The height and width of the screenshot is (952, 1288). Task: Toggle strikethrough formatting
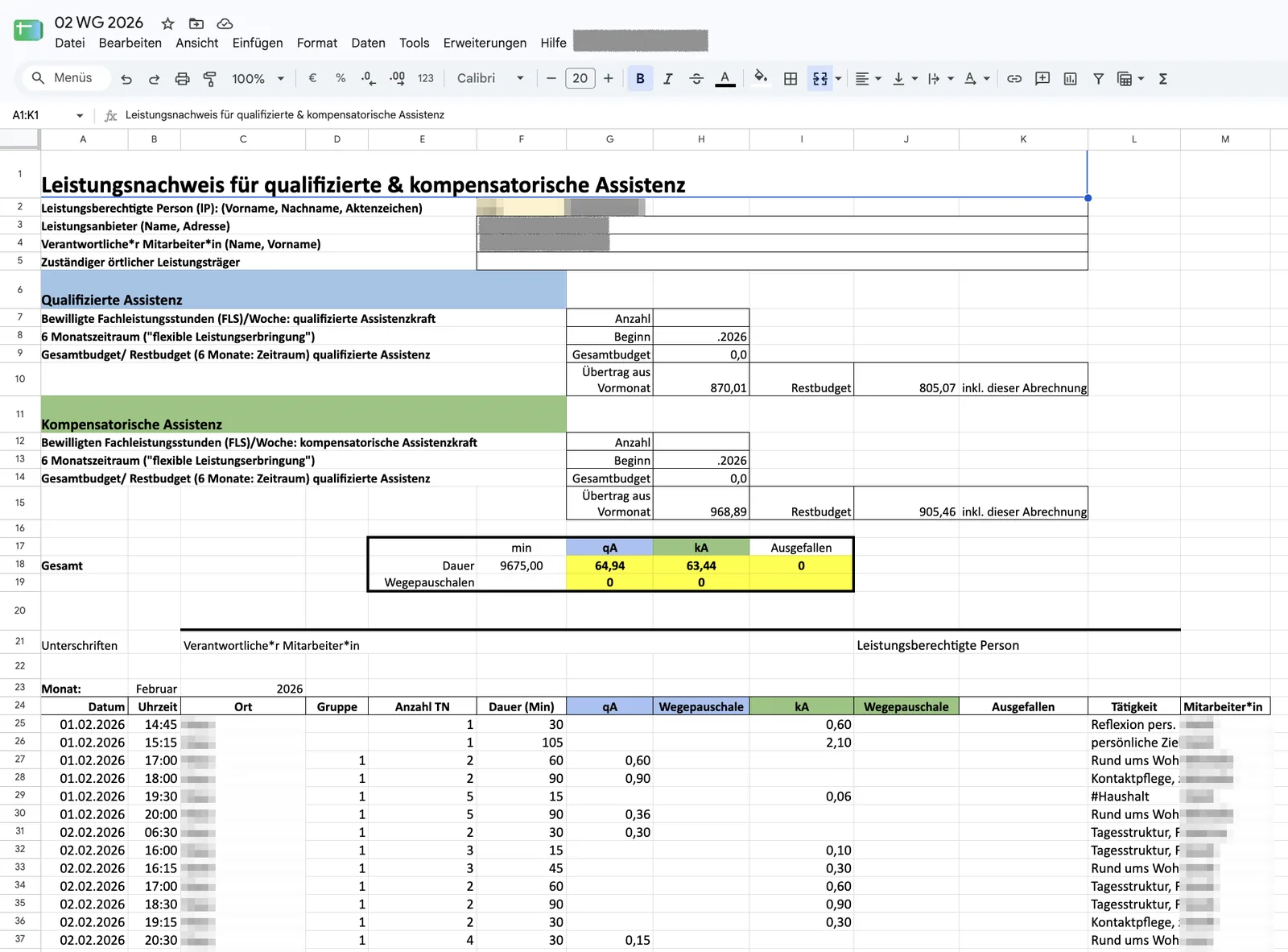click(x=696, y=78)
